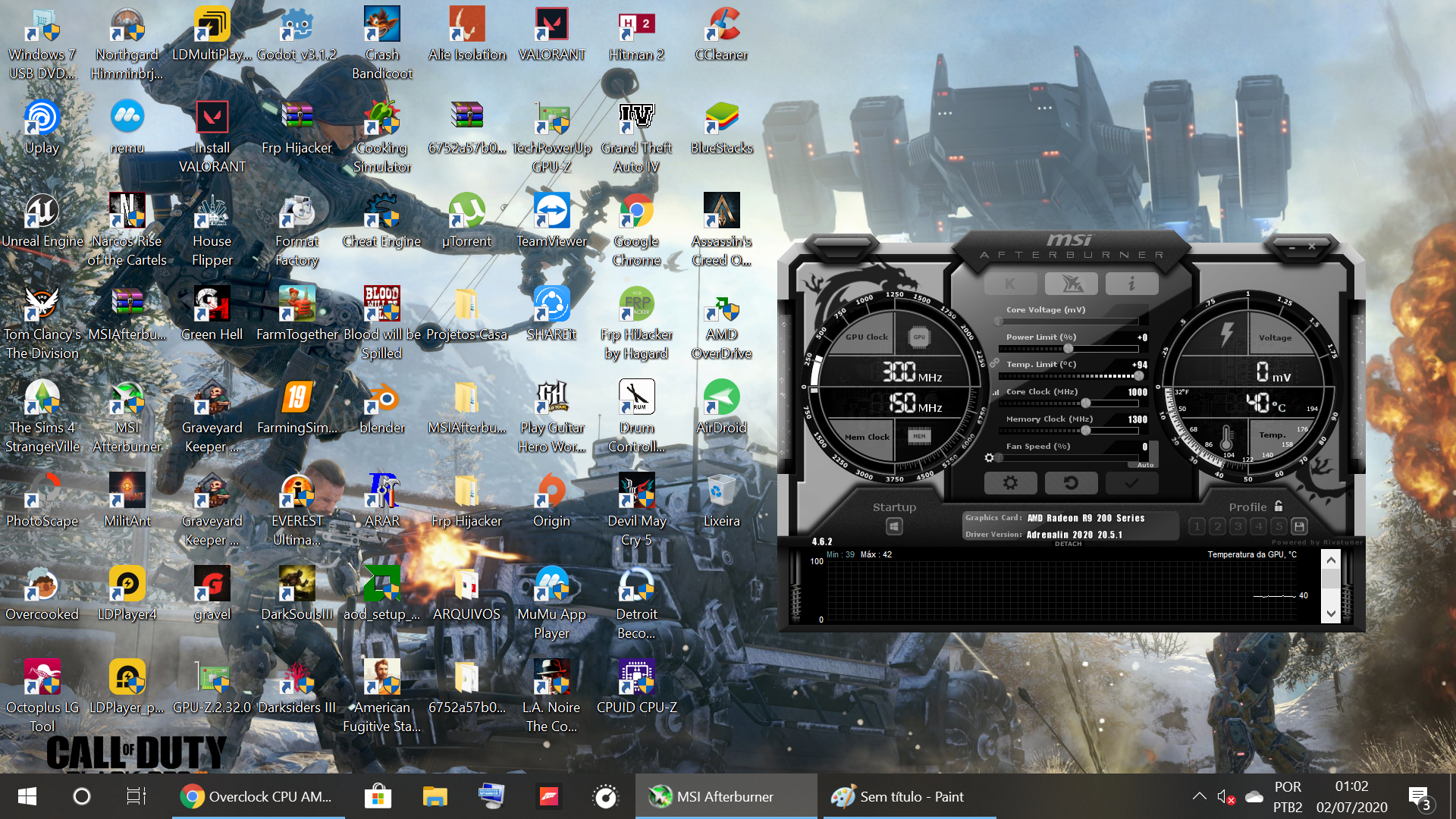Toggle the fan speed Auto button
Image resolution: width=1456 pixels, height=819 pixels.
tap(1145, 465)
